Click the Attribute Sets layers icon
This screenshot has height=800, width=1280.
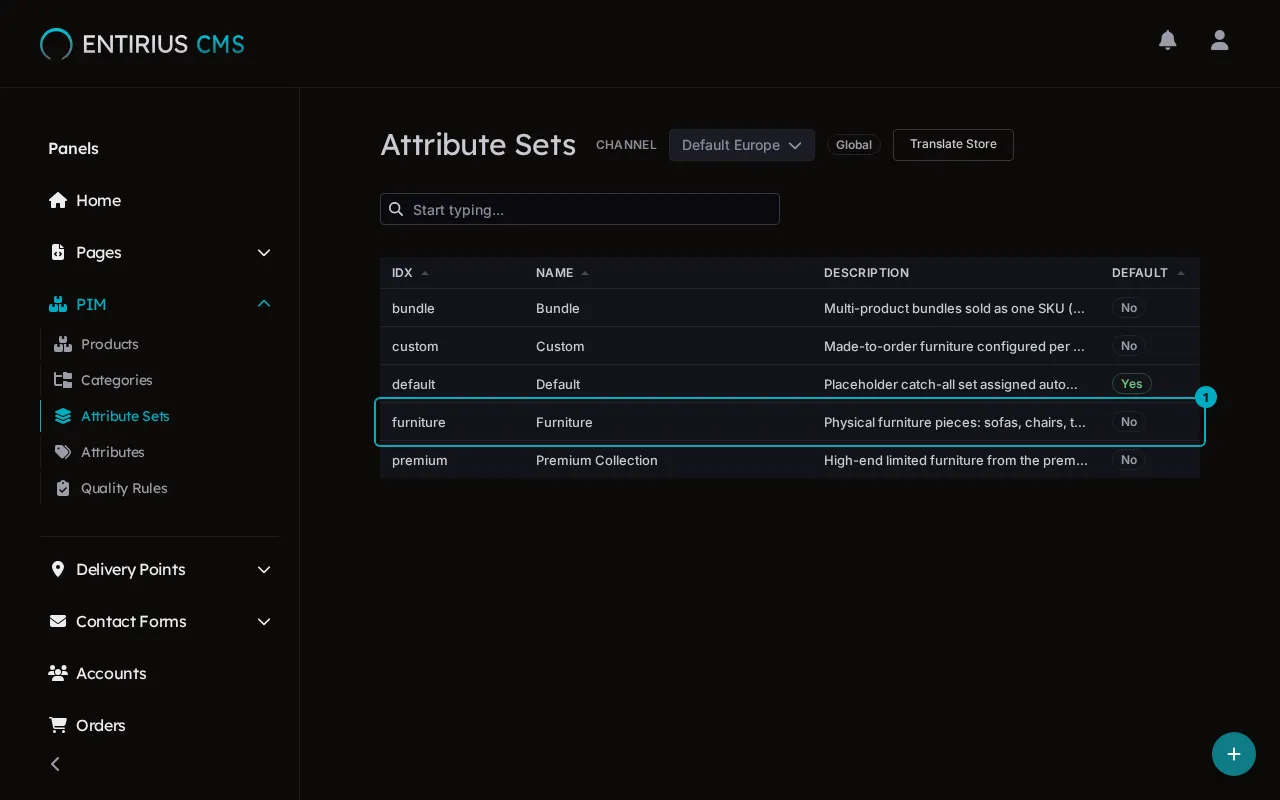coord(63,416)
